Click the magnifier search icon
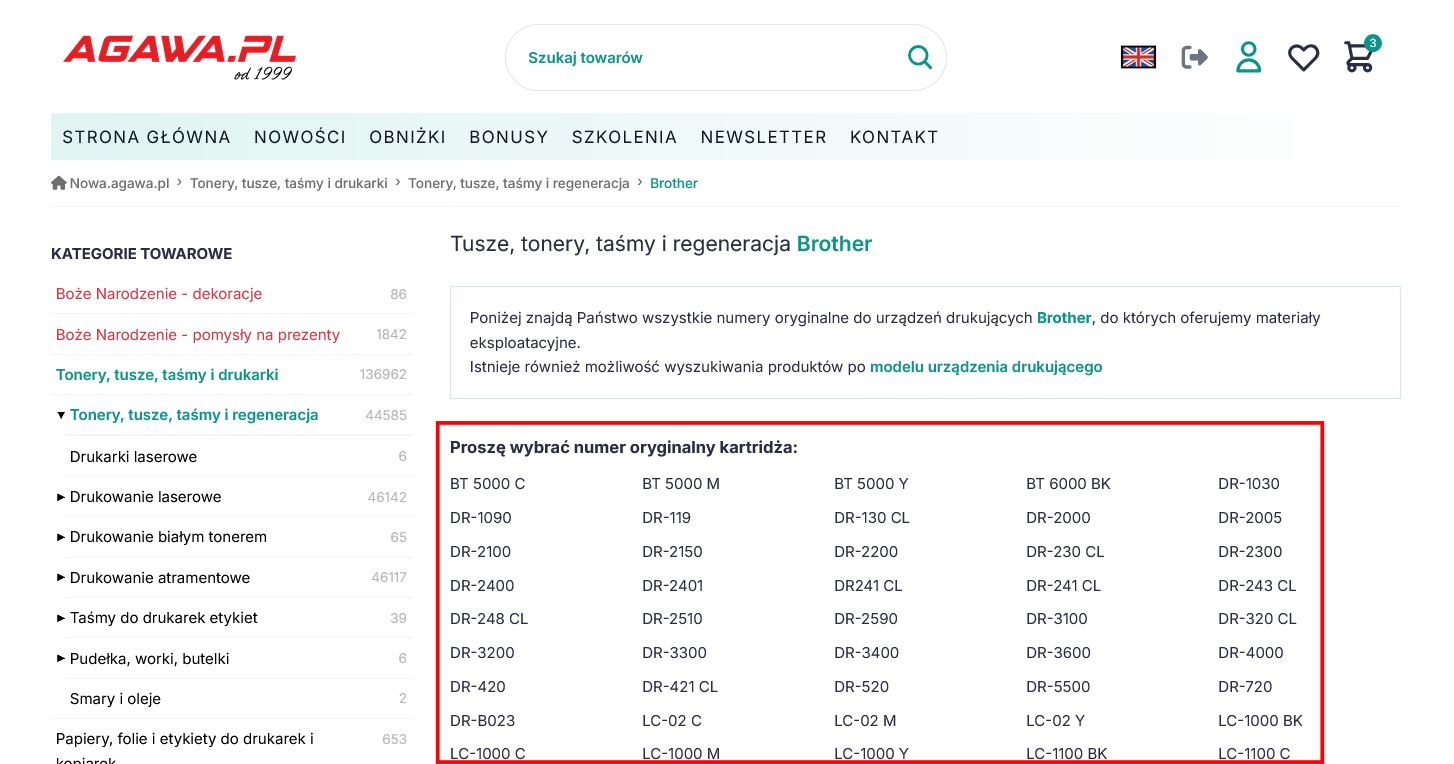 (919, 57)
